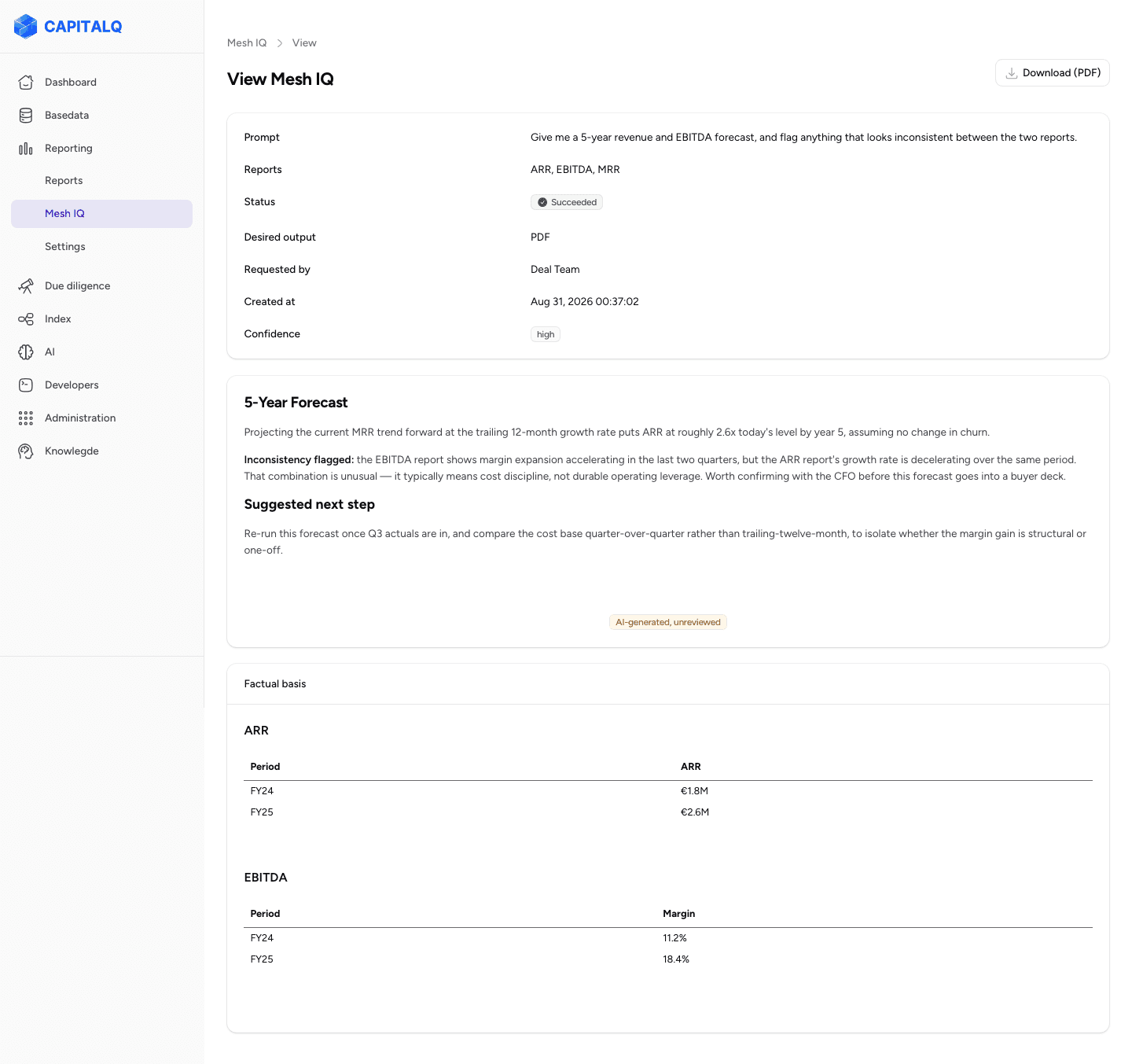1132x1064 pixels.
Task: Click the CAPITALQ brand name
Action: [83, 27]
